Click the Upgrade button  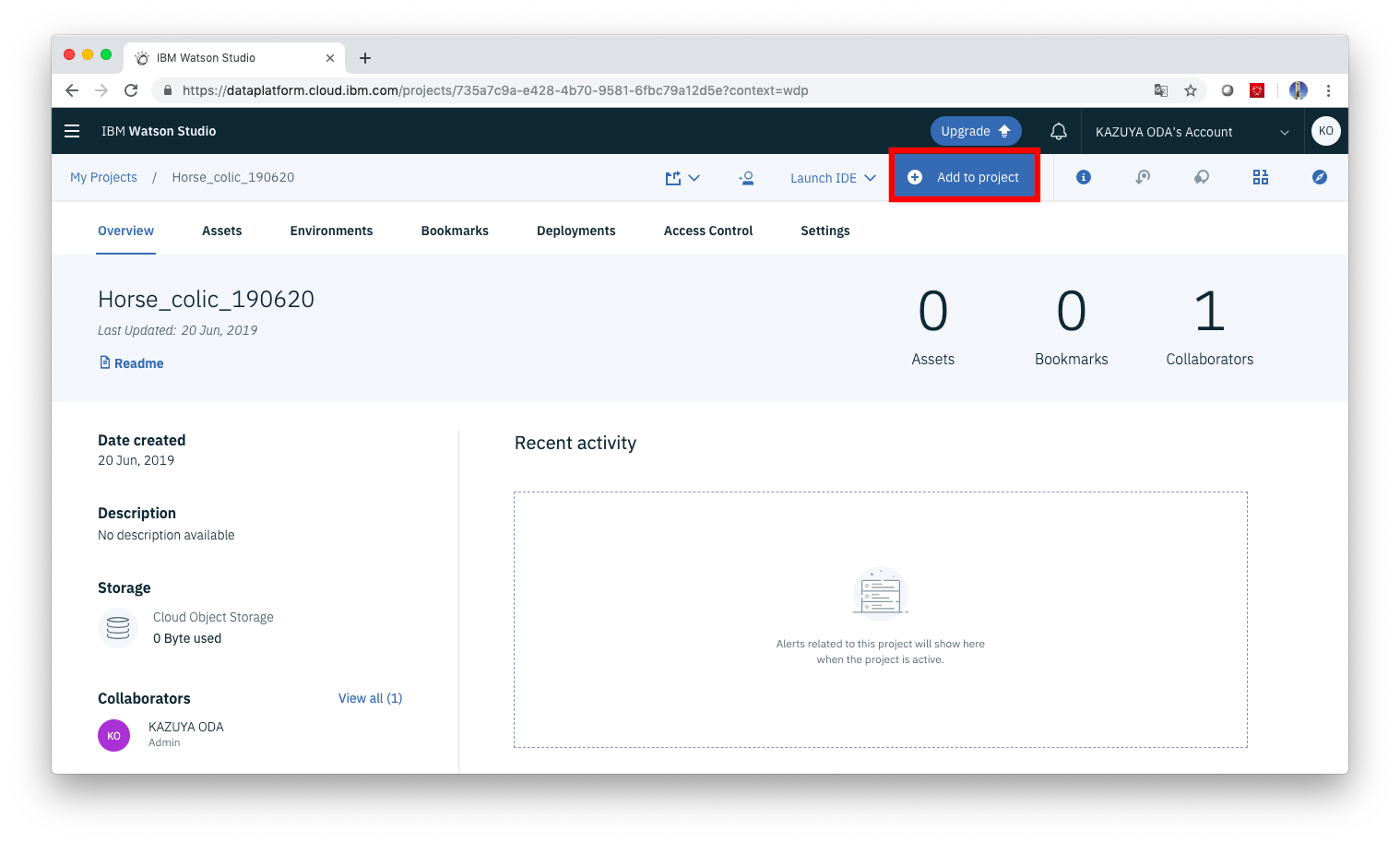pyautogui.click(x=976, y=130)
